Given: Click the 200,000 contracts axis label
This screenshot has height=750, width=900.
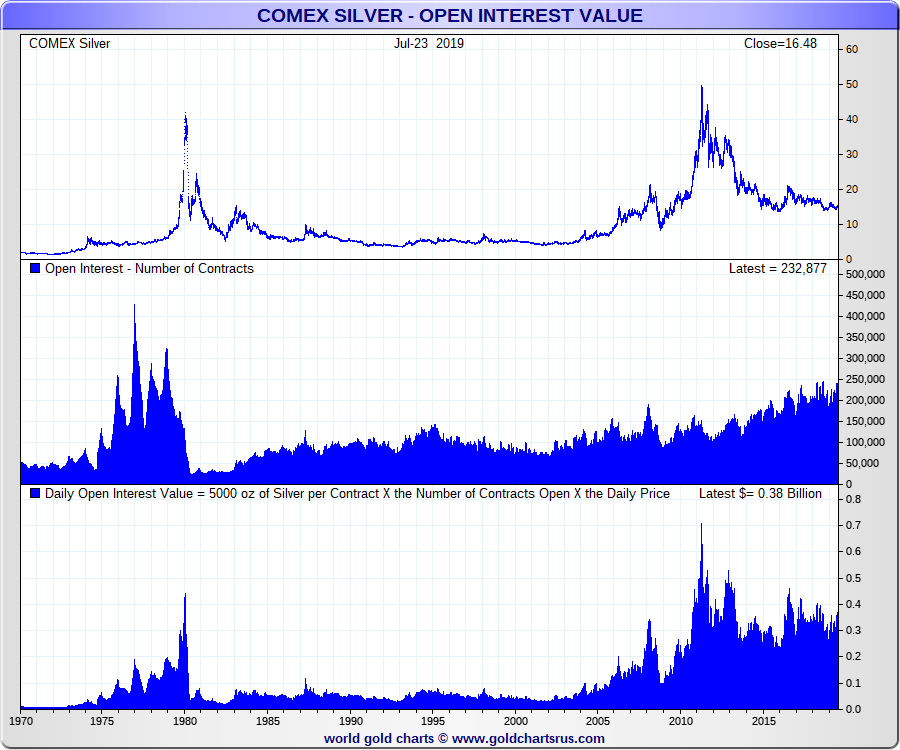Looking at the screenshot, I should 865,400.
